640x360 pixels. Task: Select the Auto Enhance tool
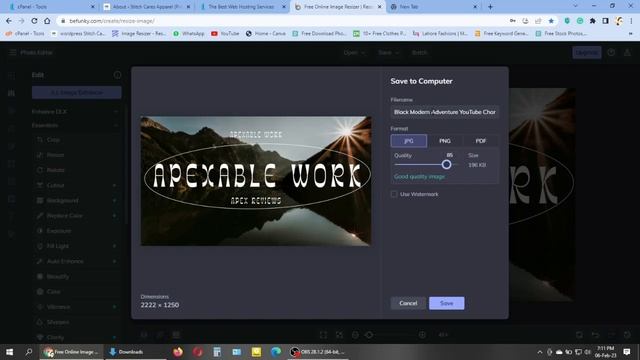point(65,261)
